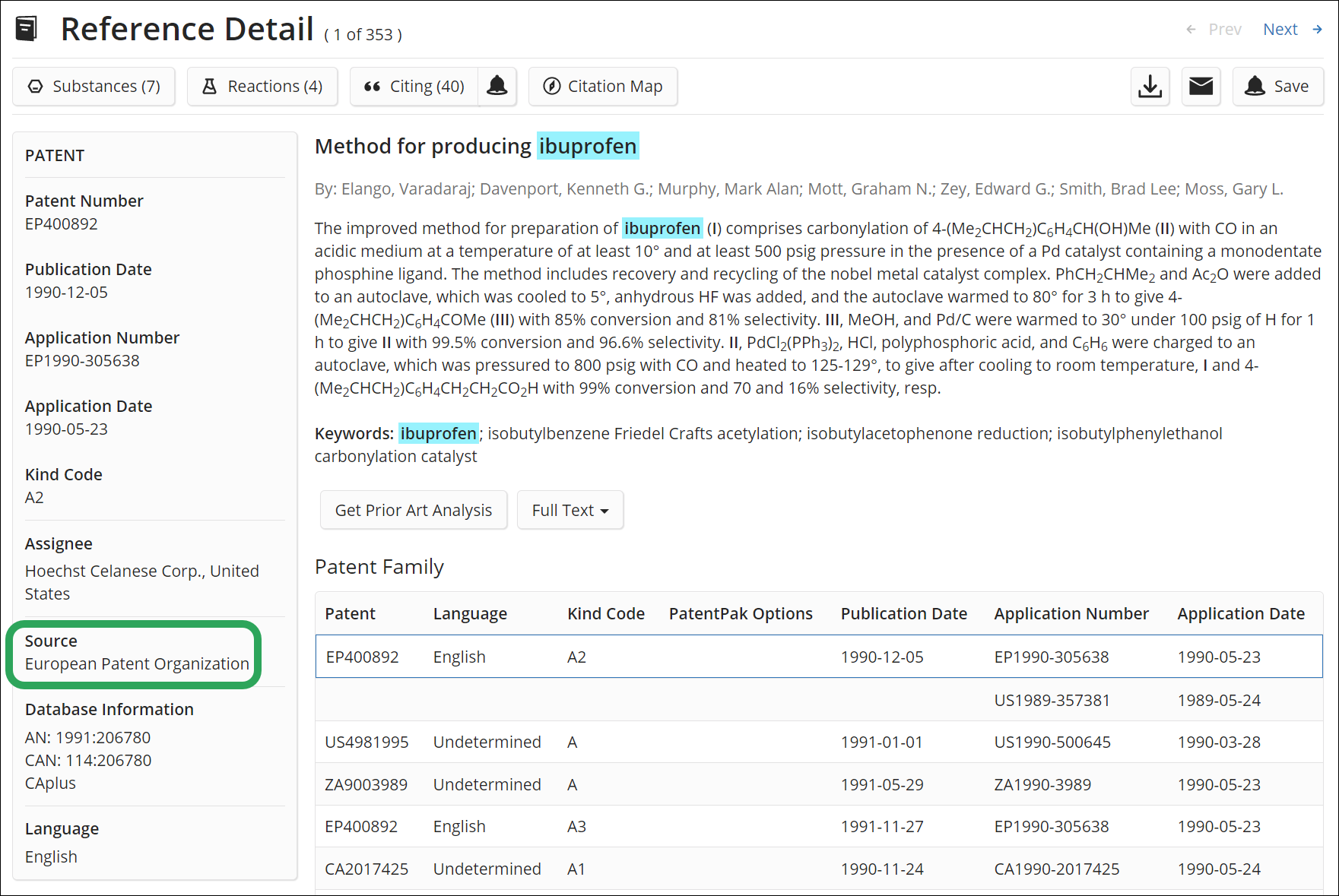Screen dimensions: 1339x896
Task: Click the Language column header
Action: [x=470, y=613]
